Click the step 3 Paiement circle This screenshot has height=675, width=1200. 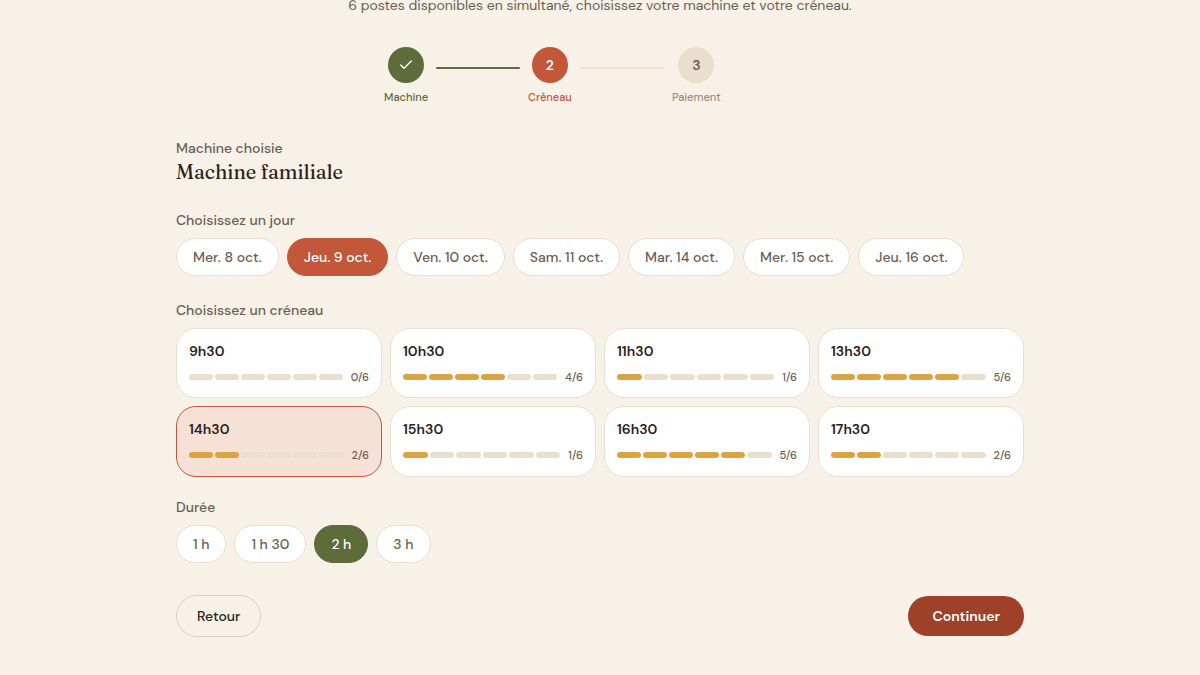(x=696, y=65)
